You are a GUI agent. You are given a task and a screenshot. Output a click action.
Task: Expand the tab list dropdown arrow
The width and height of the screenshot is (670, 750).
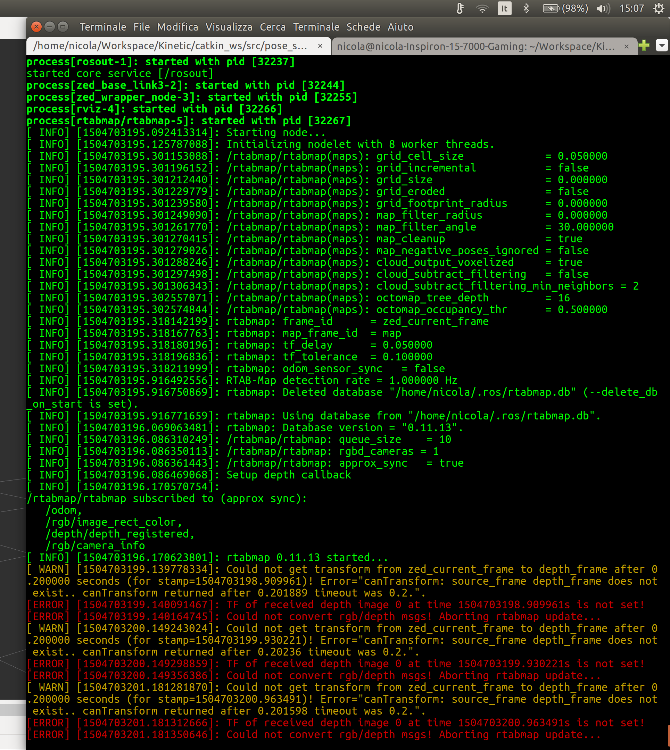coord(661,46)
